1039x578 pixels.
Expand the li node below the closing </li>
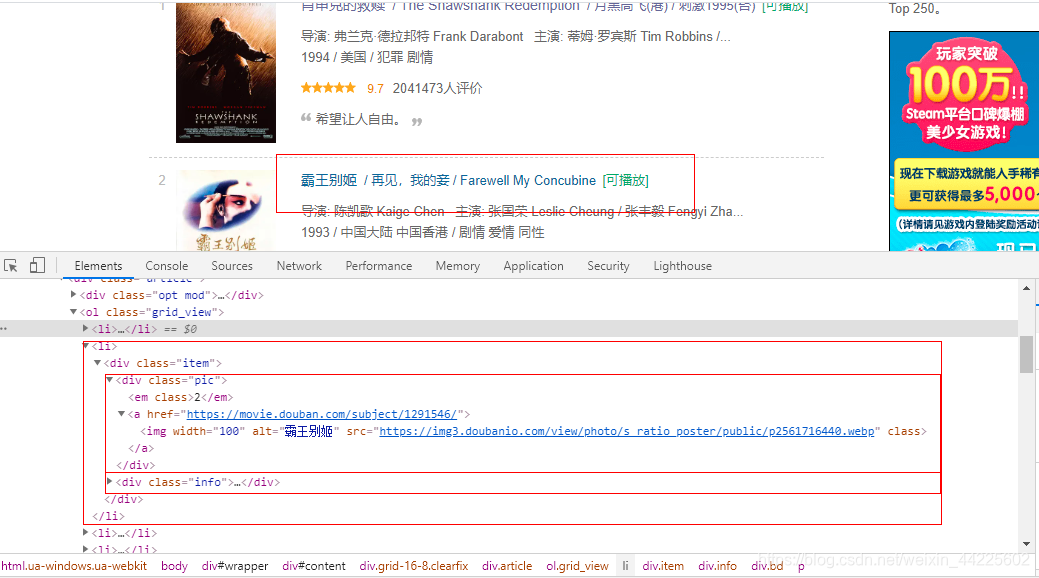coord(85,532)
